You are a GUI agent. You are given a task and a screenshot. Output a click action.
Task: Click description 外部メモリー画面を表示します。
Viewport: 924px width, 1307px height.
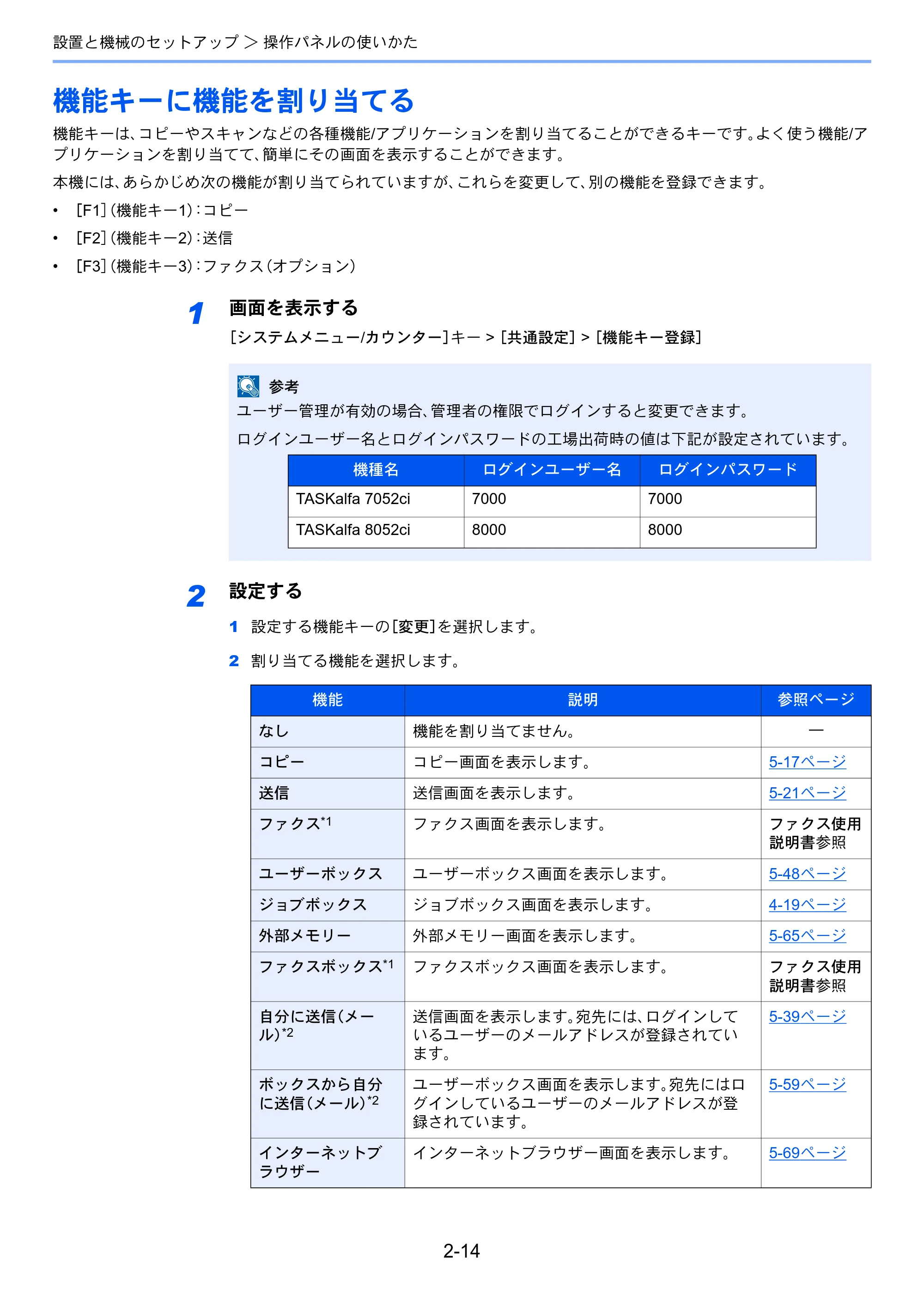(524, 935)
